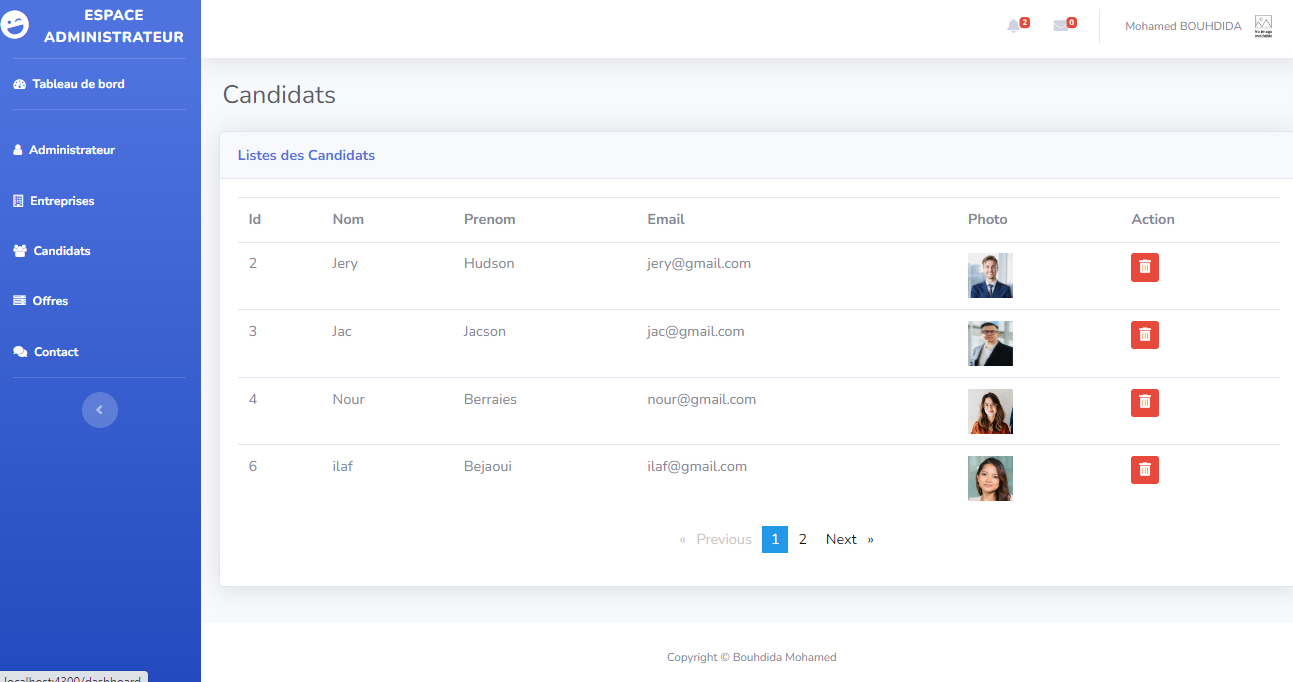Open Mohamed BOUHDIDA user menu

(x=1183, y=26)
